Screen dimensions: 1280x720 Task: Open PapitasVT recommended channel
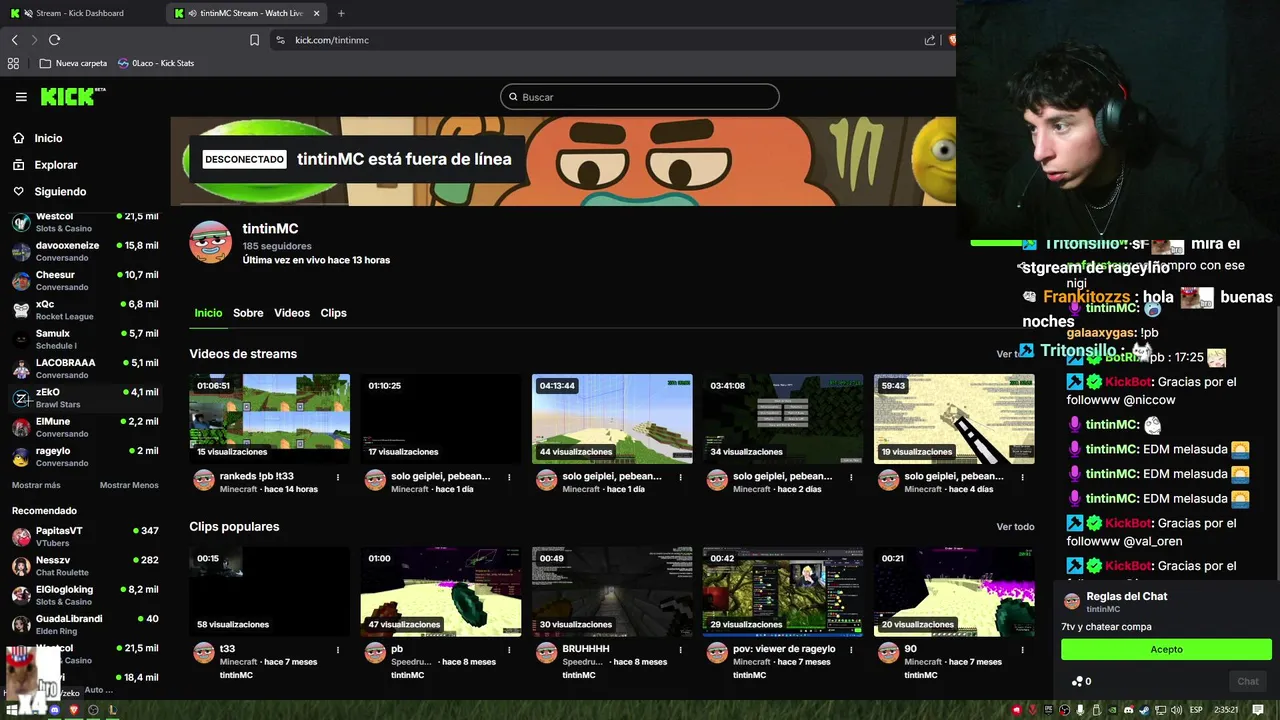84,536
